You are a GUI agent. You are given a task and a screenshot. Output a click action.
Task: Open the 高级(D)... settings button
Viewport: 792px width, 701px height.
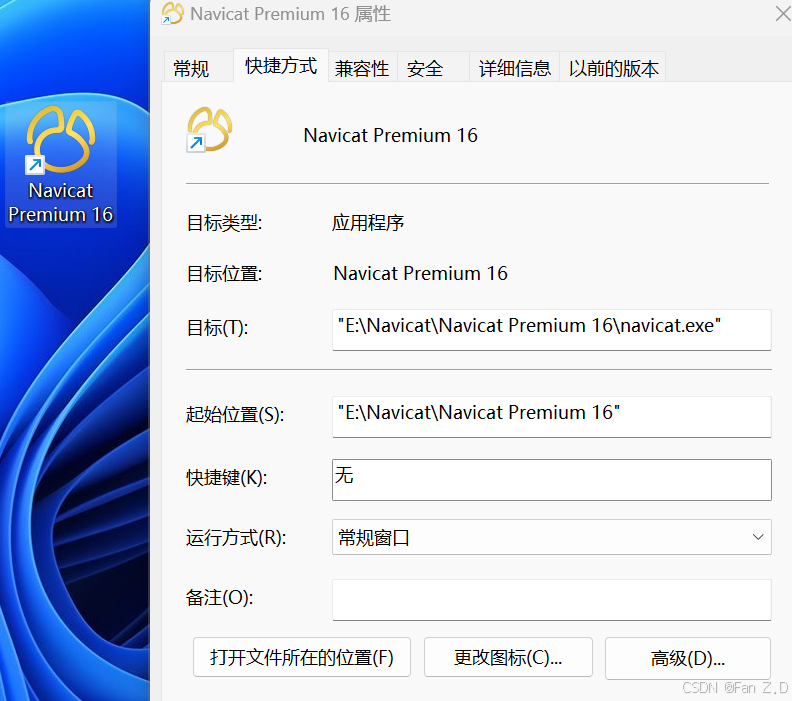coord(687,658)
